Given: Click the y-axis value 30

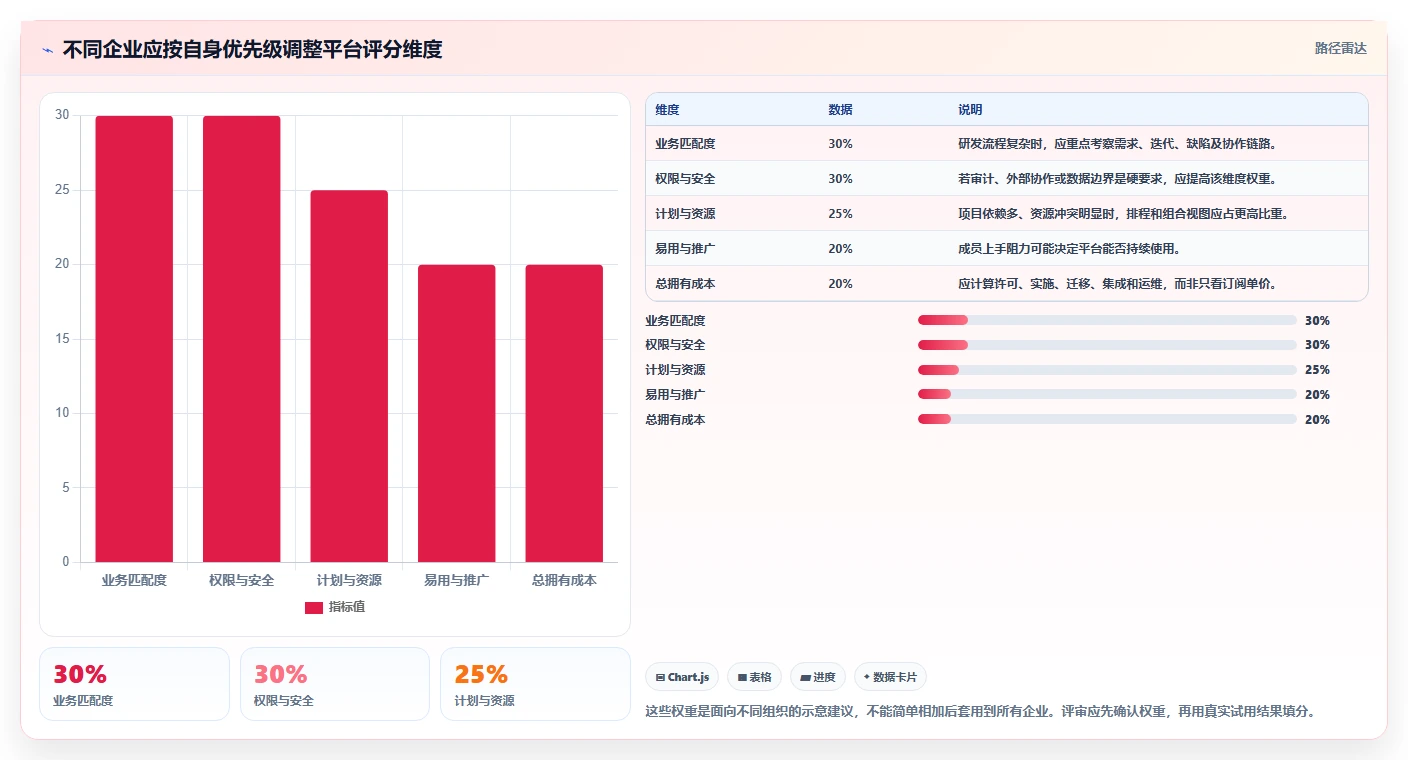Looking at the screenshot, I should point(62,115).
